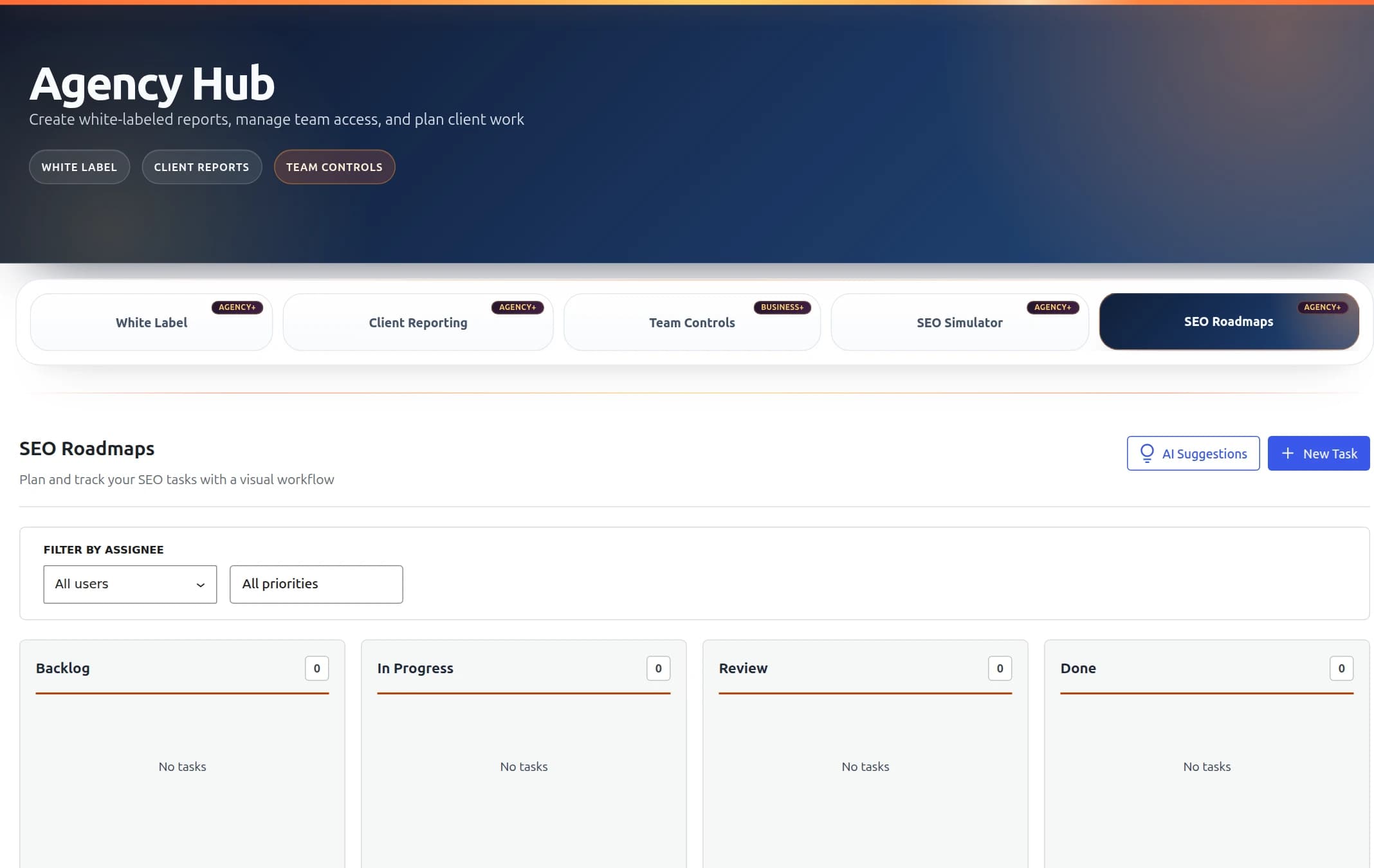Click the Review column count badge
Viewport: 1374px width, 868px height.
(1000, 668)
